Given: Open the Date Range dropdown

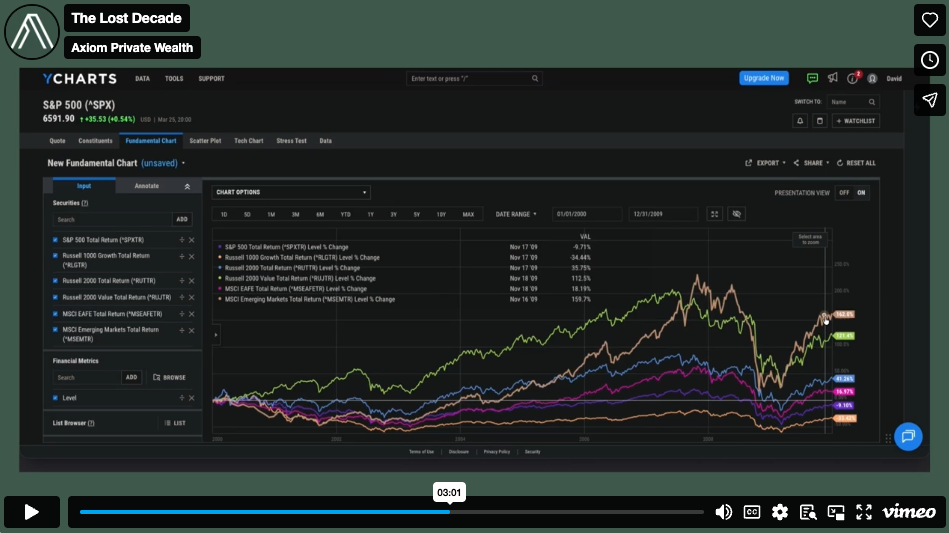Looking at the screenshot, I should tap(516, 214).
